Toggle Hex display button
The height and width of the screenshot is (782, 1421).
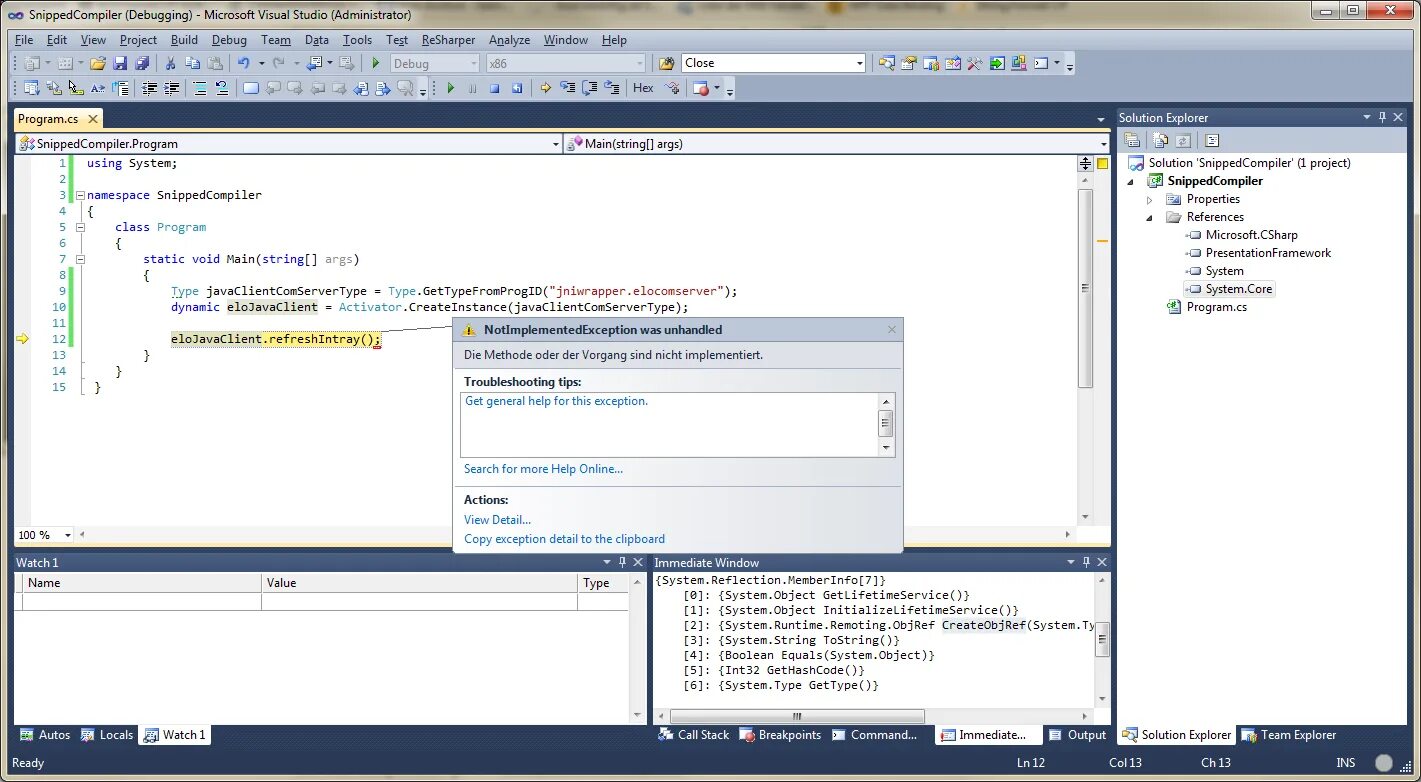coord(643,88)
